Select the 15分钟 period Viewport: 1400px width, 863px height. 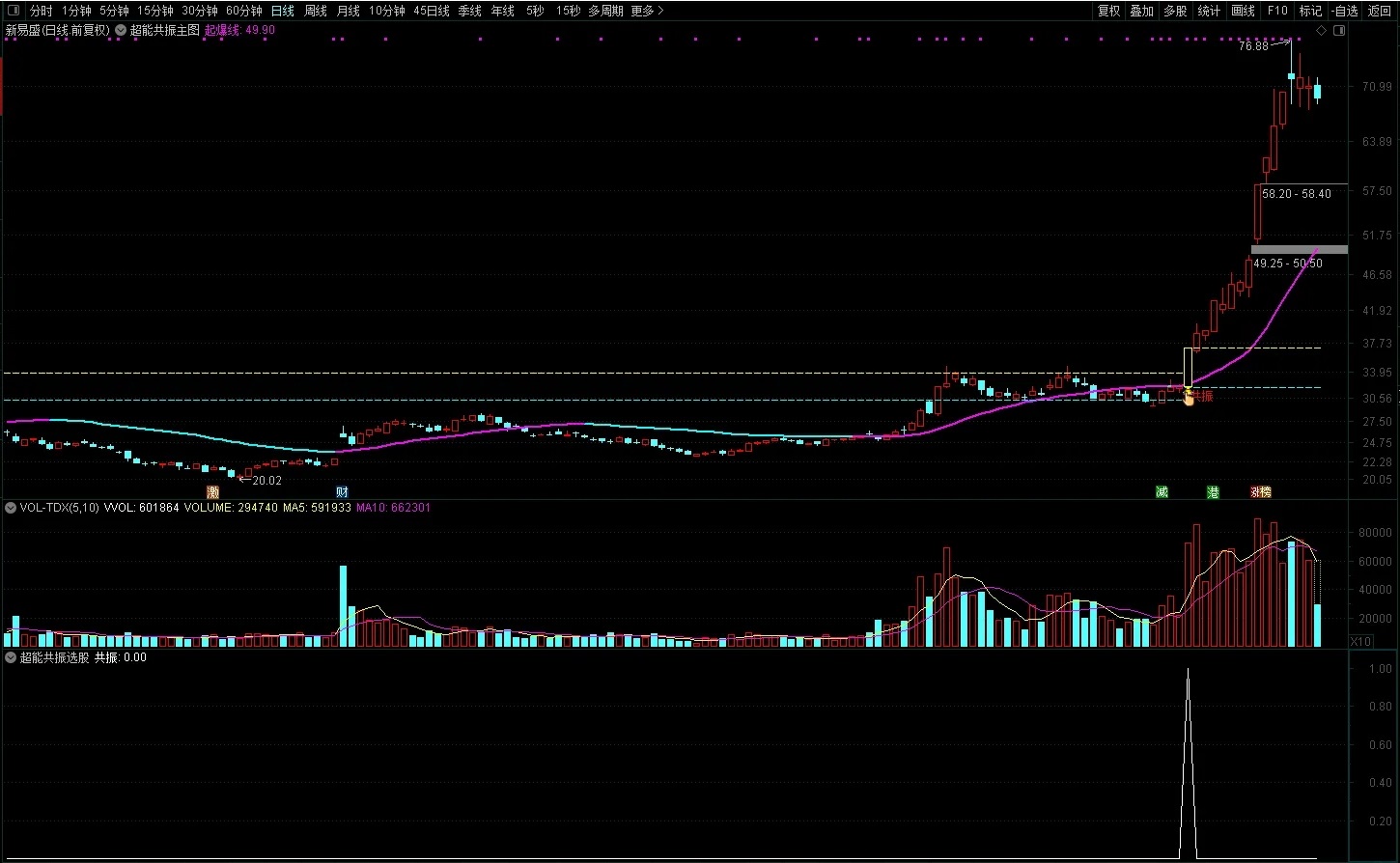[154, 11]
